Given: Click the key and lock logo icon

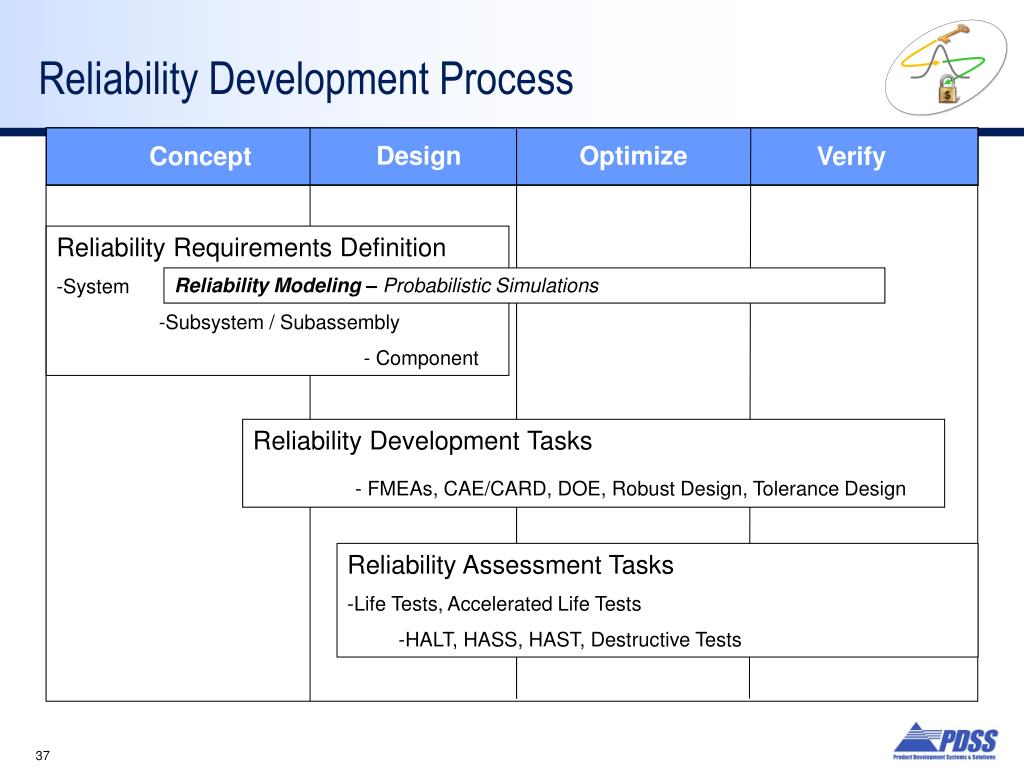Looking at the screenshot, I should click(946, 67).
